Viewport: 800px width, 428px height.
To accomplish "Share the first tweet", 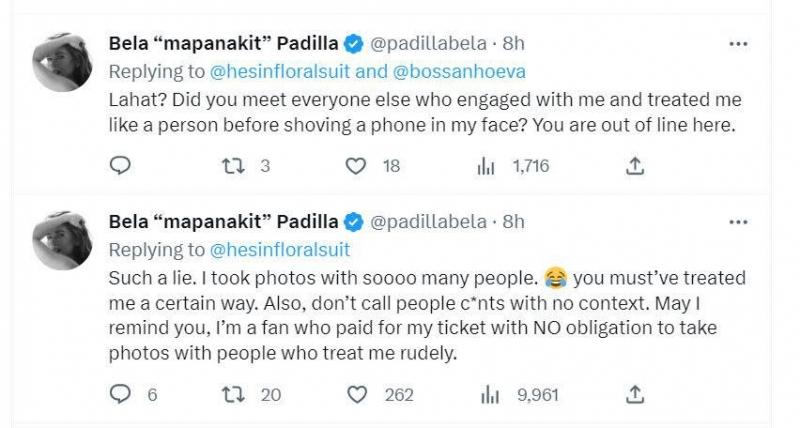I will pyautogui.click(x=634, y=167).
